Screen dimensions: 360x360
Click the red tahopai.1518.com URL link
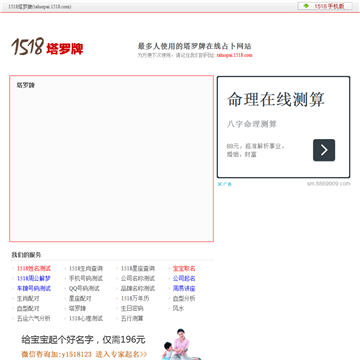point(234,55)
